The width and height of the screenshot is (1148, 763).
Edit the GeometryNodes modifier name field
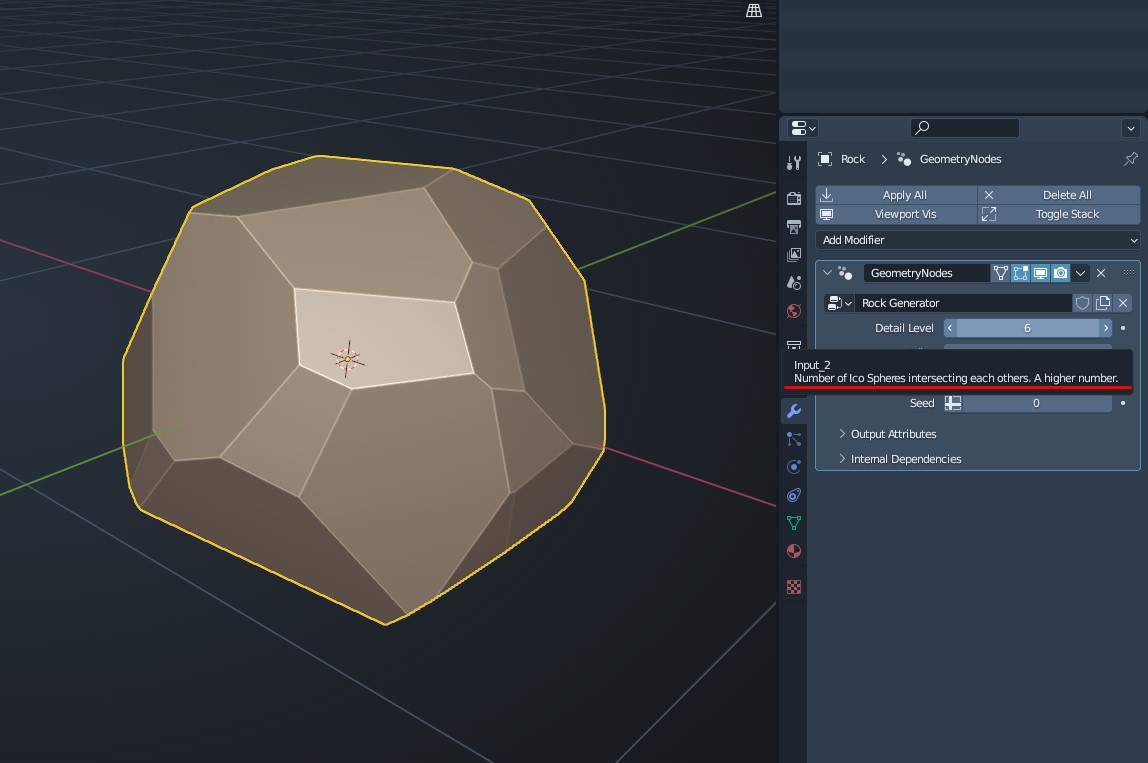pyautogui.click(x=926, y=273)
